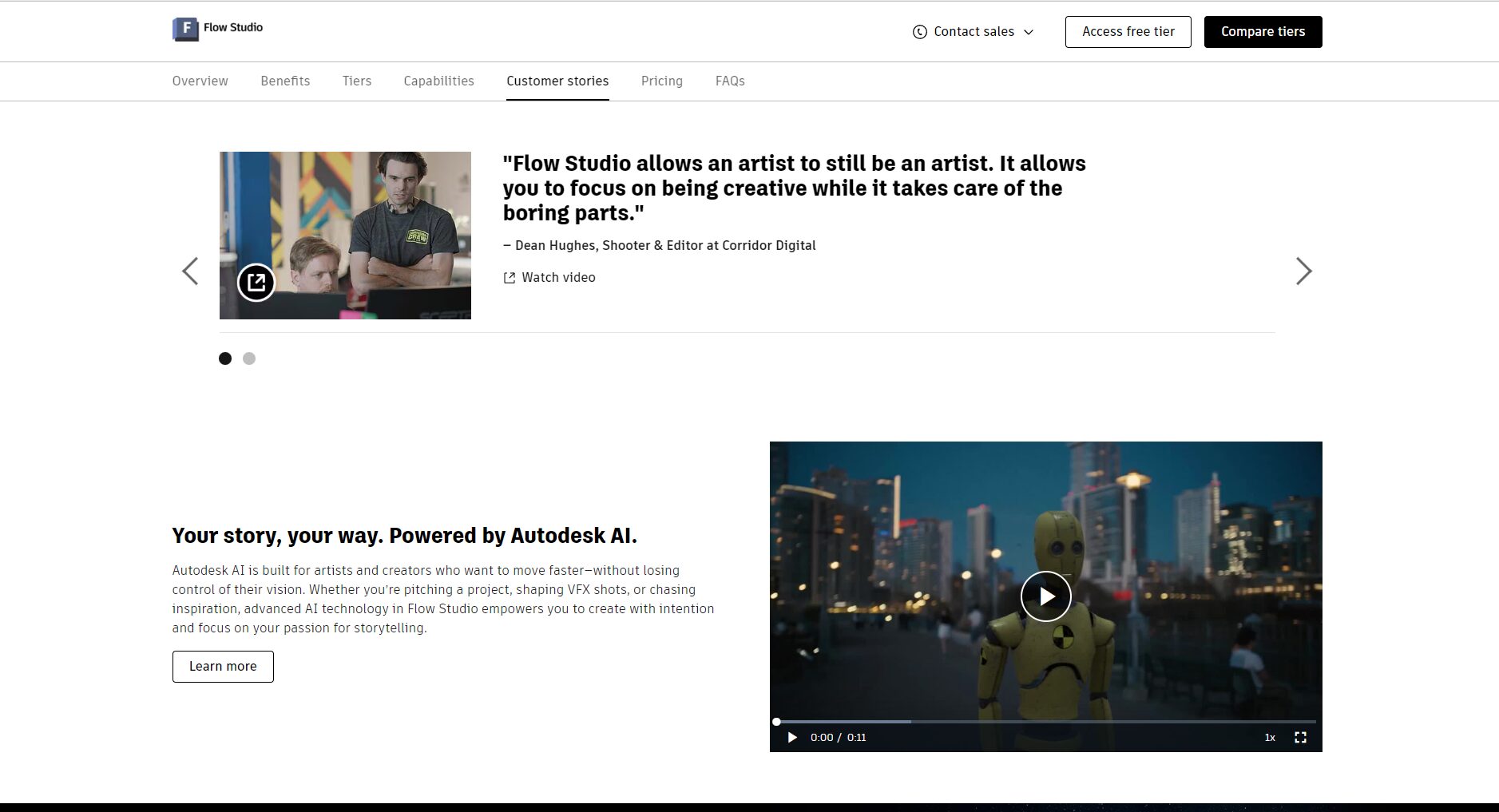Screen dimensions: 1499x812
Task: Click the Compare tiers button
Action: [1263, 32]
